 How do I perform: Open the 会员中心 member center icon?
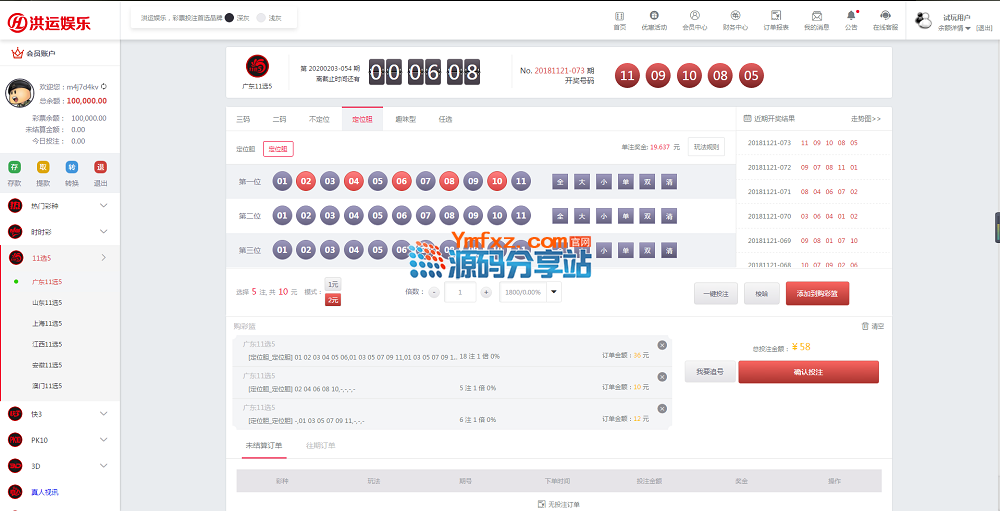[x=694, y=17]
